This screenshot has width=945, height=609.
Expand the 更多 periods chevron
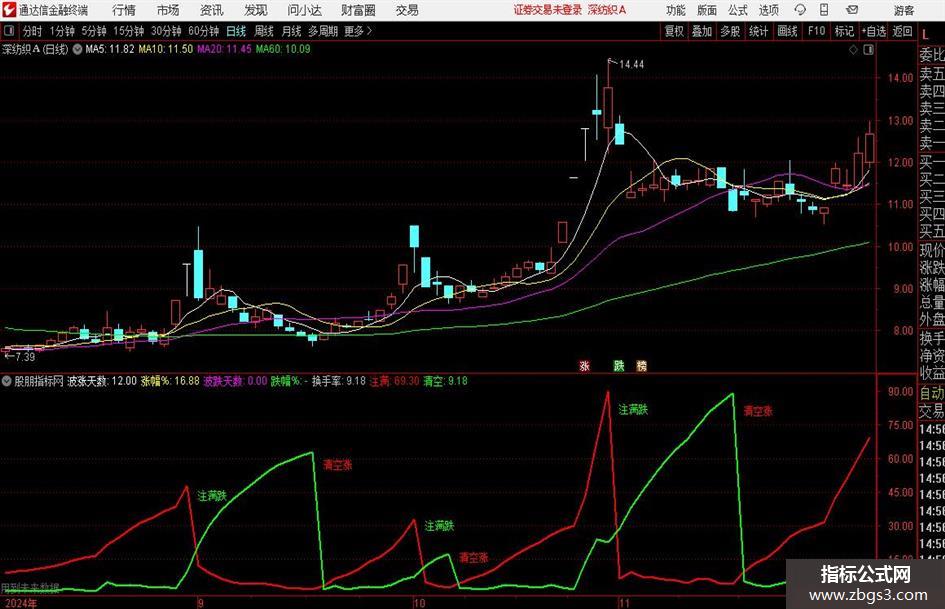click(x=359, y=31)
